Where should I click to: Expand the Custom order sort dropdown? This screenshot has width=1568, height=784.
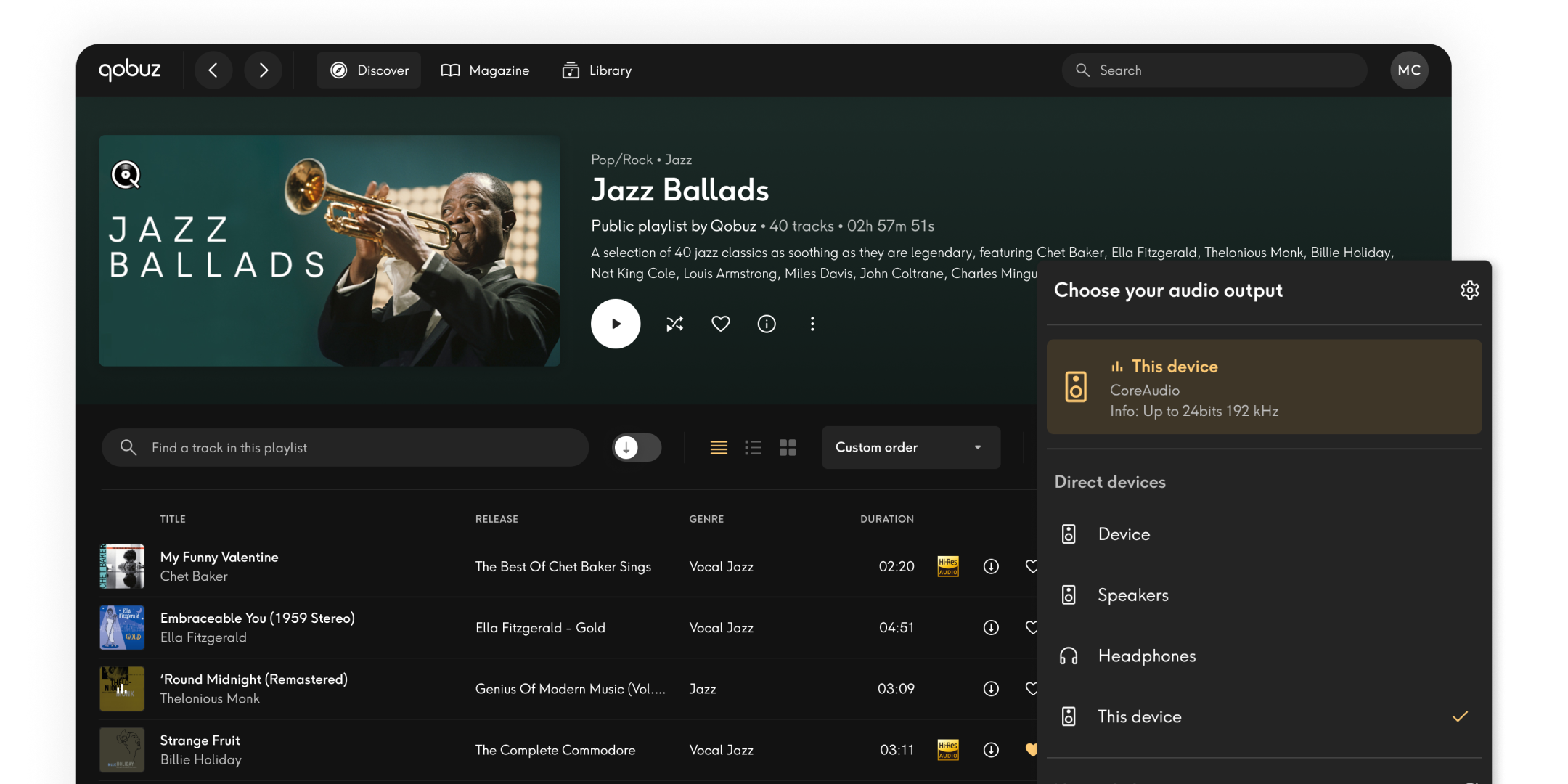[x=910, y=447]
